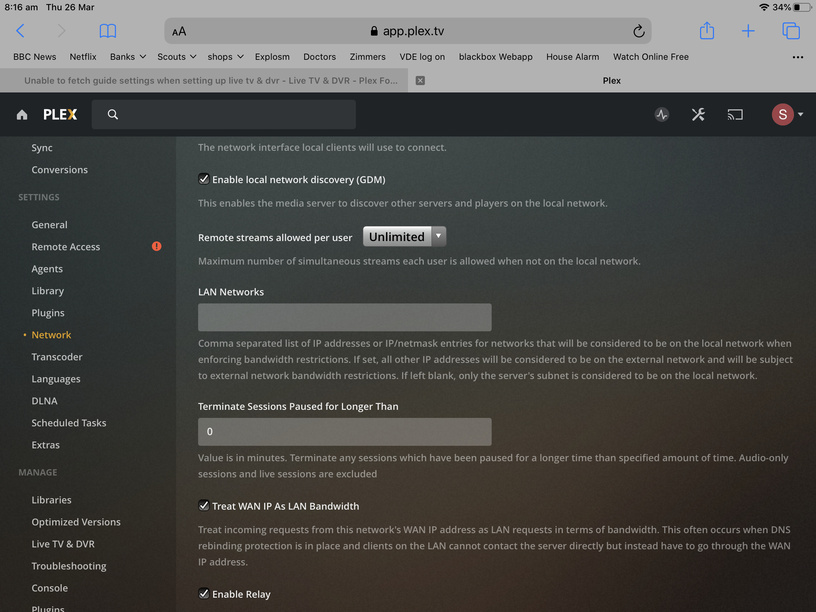Image resolution: width=816 pixels, height=612 pixels.
Task: Open Agents settings
Action: (x=47, y=269)
